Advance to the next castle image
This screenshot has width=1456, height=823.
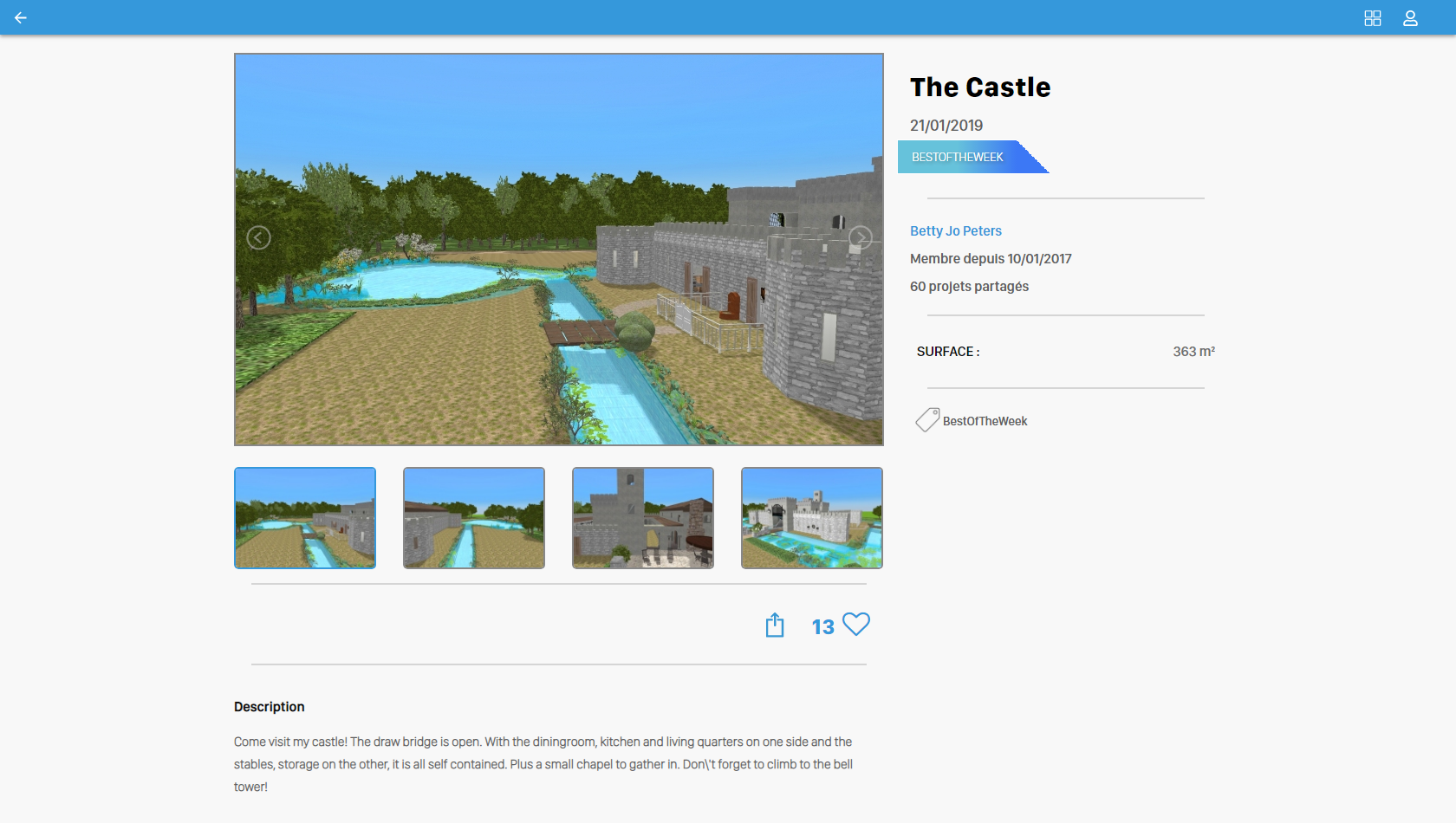pyautogui.click(x=860, y=237)
